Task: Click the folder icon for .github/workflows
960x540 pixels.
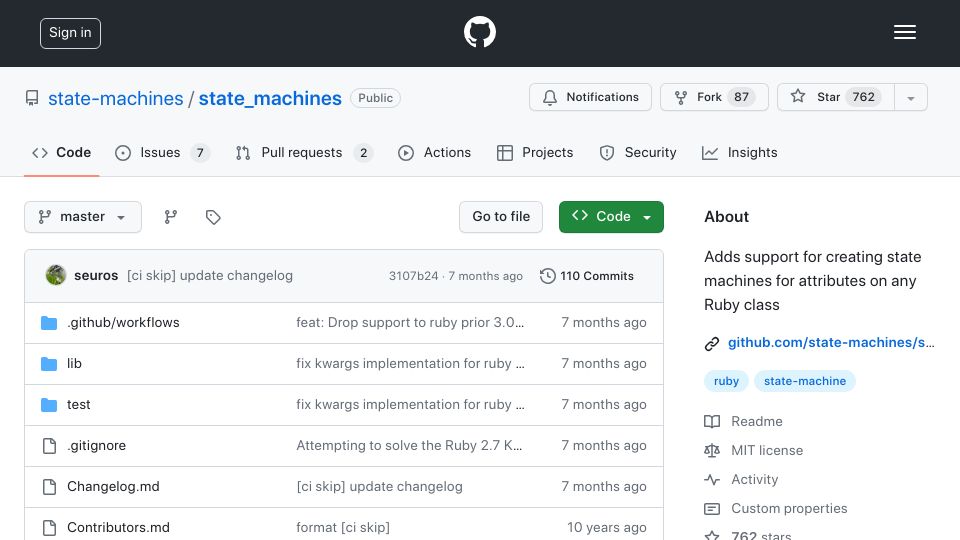Action: [49, 323]
